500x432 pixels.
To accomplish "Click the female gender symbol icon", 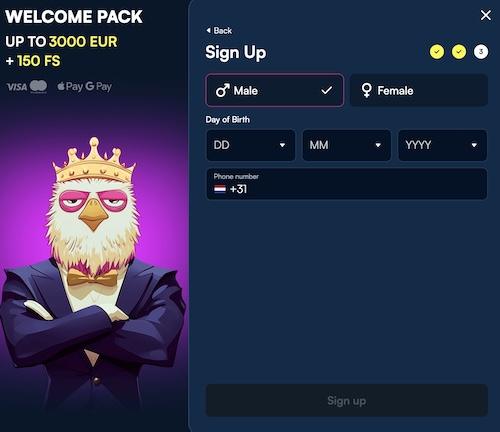I will [366, 90].
